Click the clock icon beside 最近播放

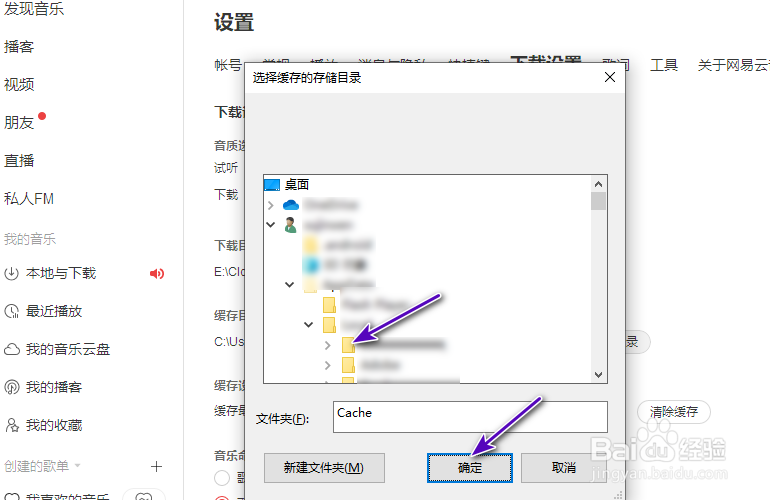point(11,311)
